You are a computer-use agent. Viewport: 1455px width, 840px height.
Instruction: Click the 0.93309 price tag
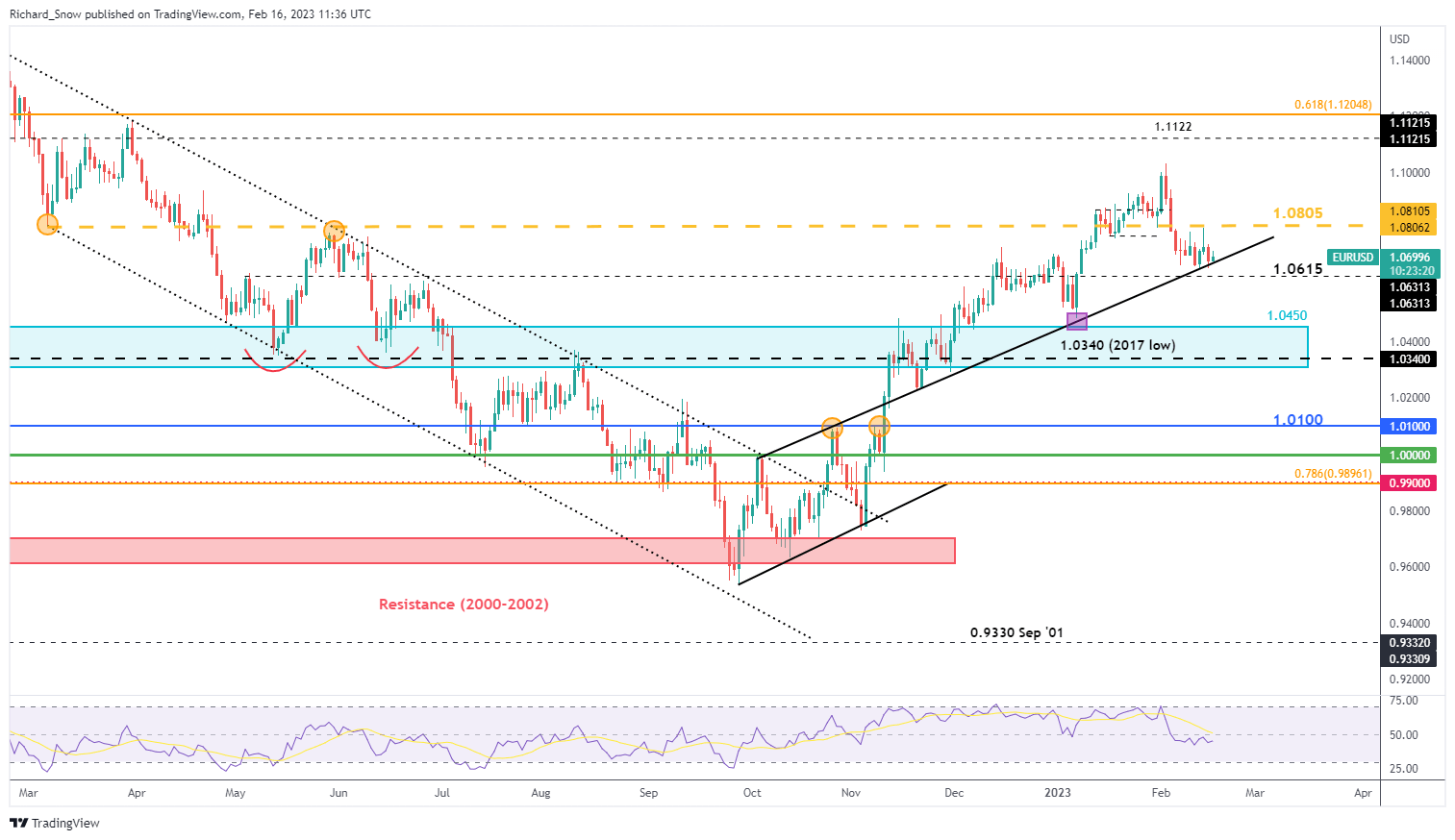[1409, 659]
